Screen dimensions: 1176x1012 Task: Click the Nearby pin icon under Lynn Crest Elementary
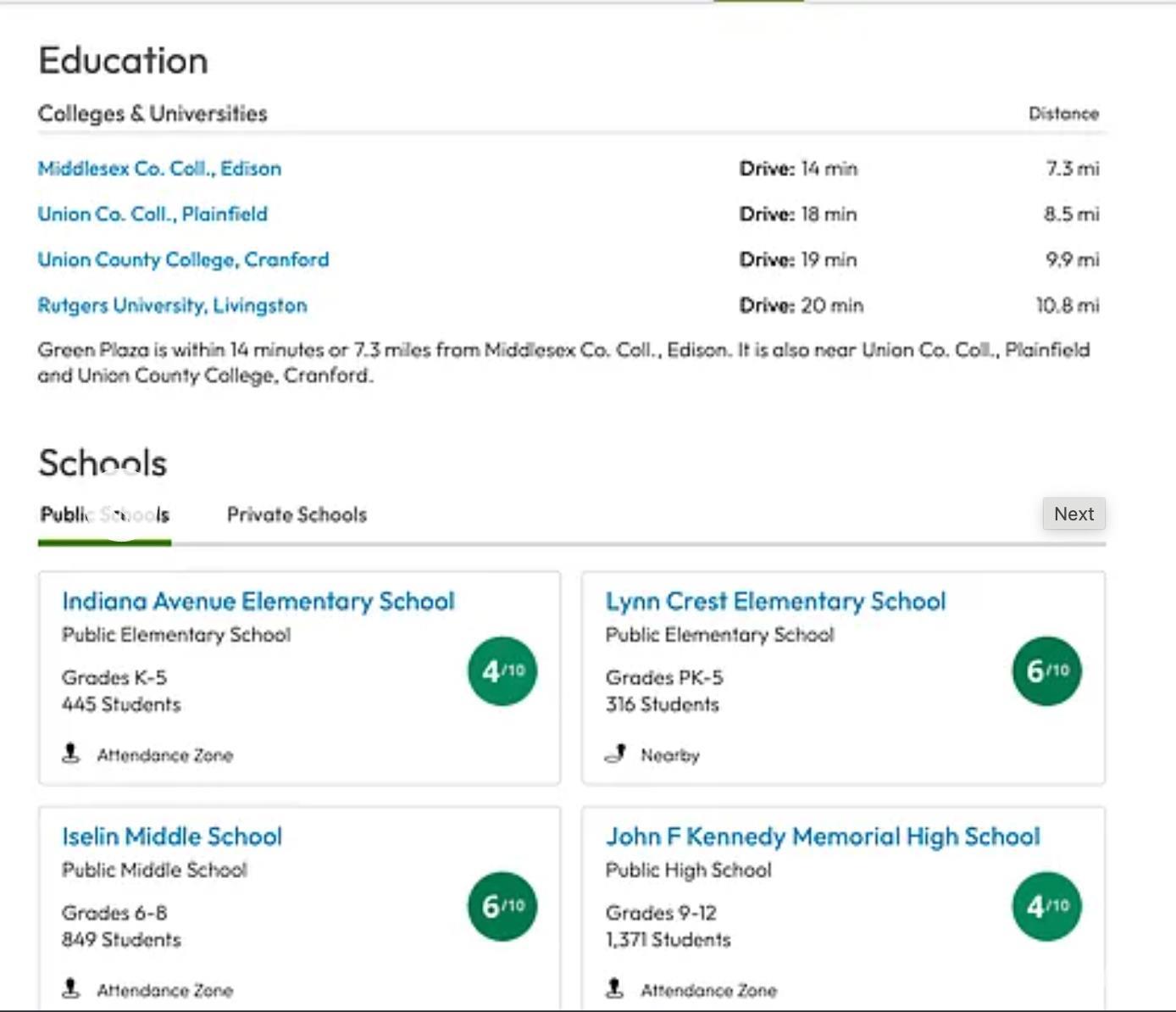(616, 753)
